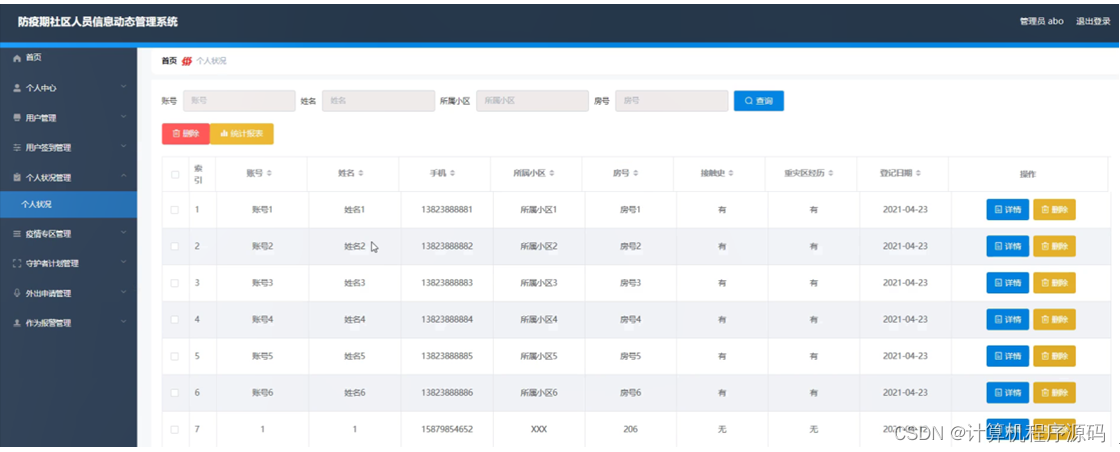Click the blue 查询 search button
Viewport: 1120px width, 452px height.
[x=759, y=101]
